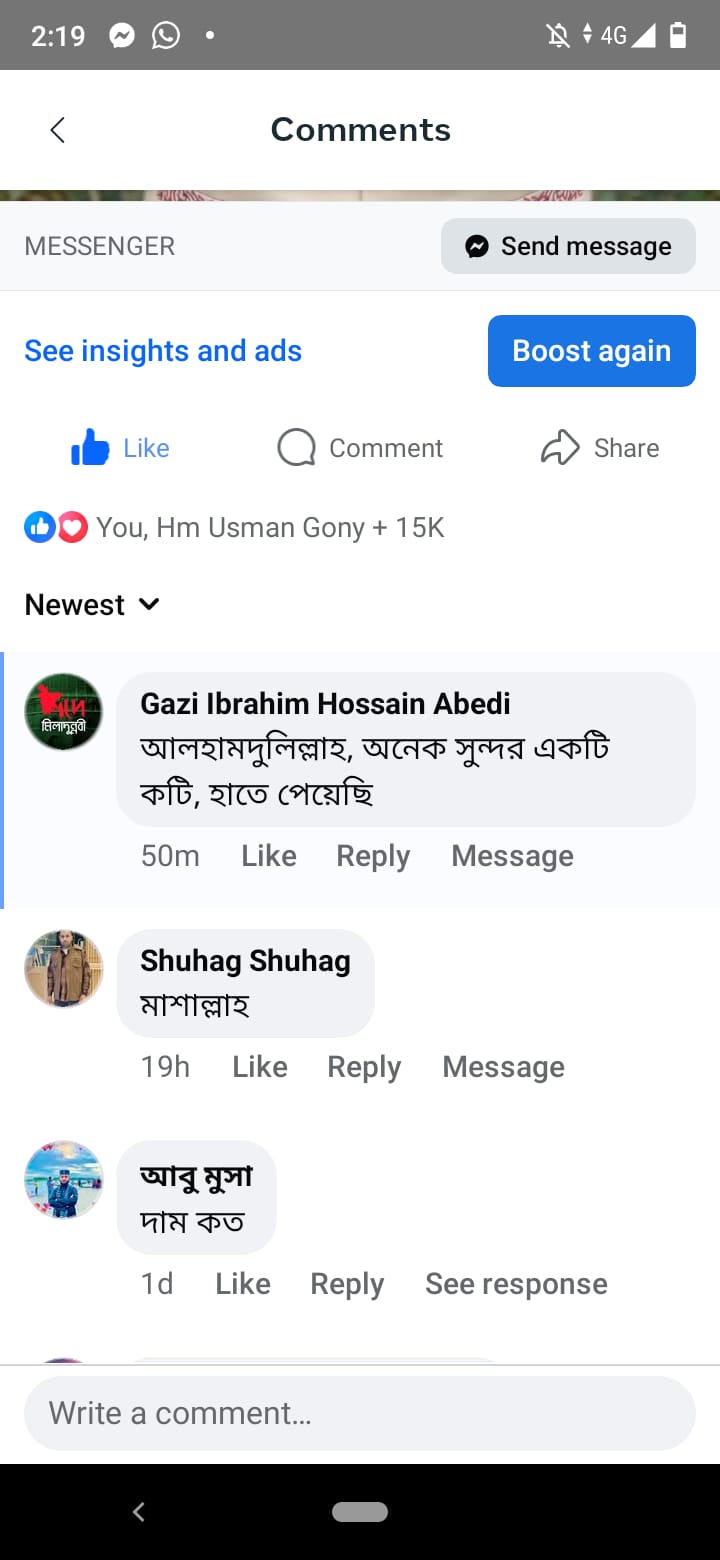
Task: Tap the back arrow beside Comments
Action: pos(58,130)
